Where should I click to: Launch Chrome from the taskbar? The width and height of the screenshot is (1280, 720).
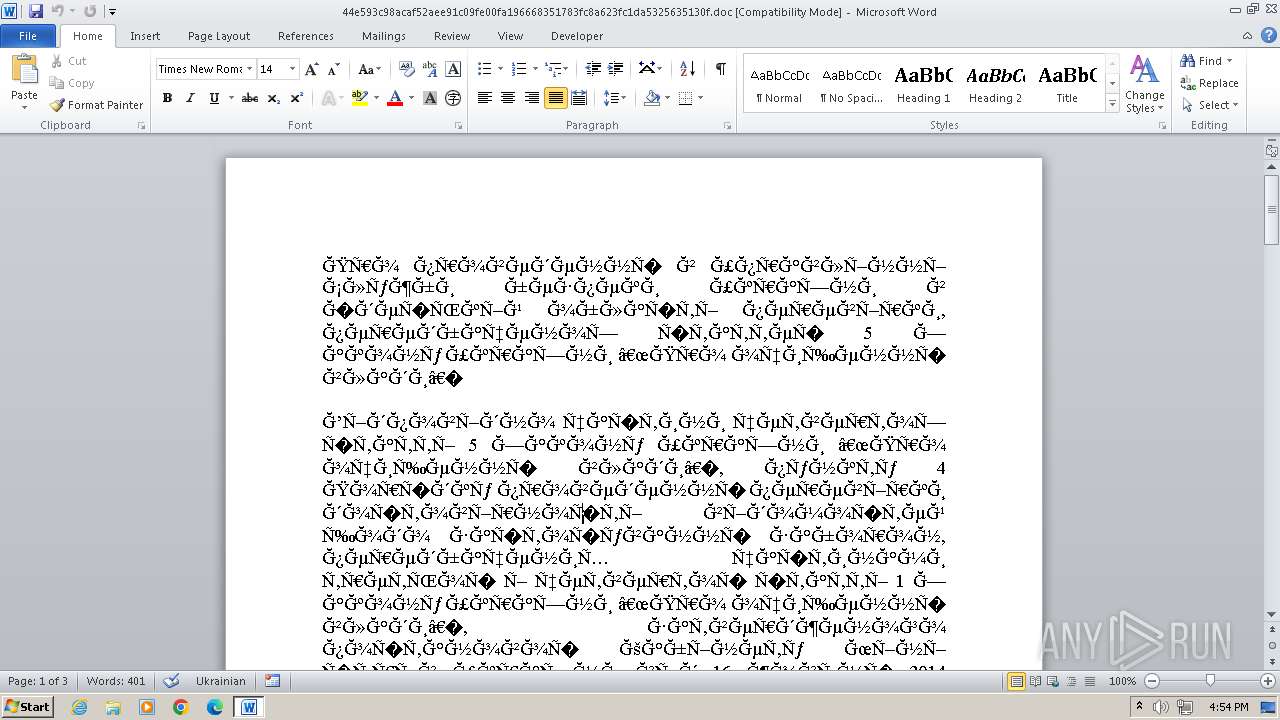[x=180, y=707]
